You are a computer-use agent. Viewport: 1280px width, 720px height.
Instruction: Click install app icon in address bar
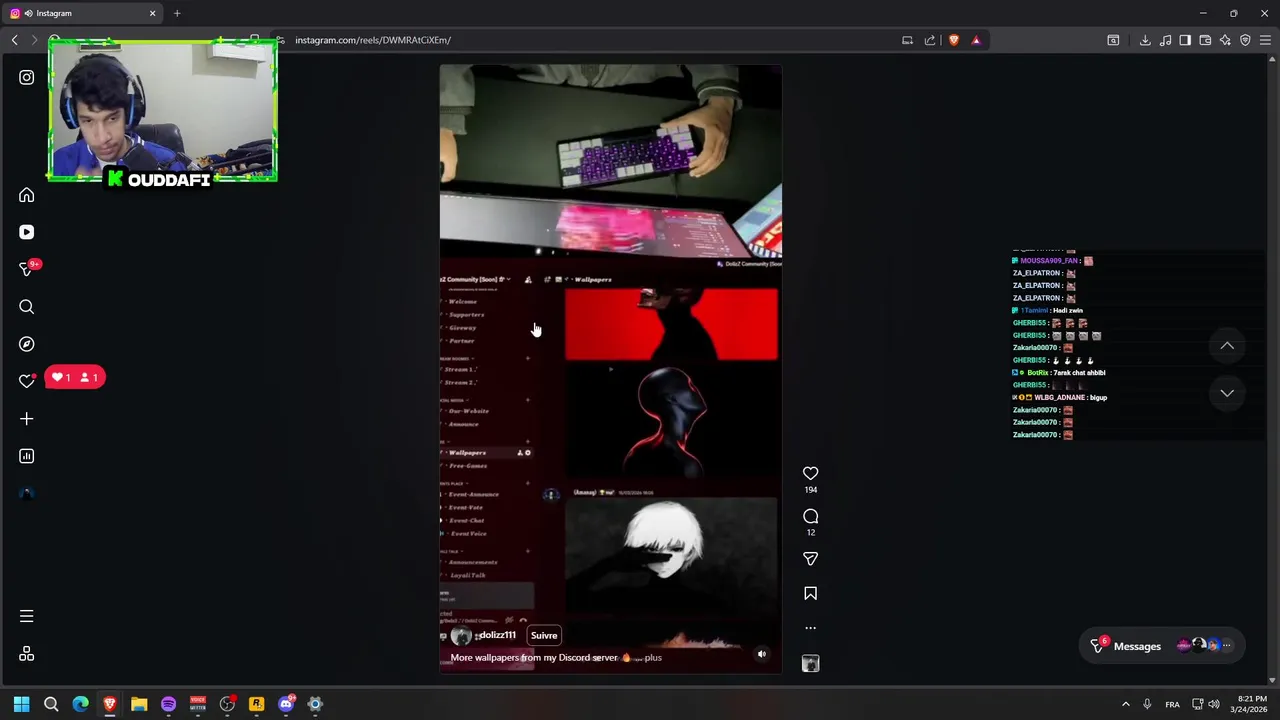pos(907,40)
